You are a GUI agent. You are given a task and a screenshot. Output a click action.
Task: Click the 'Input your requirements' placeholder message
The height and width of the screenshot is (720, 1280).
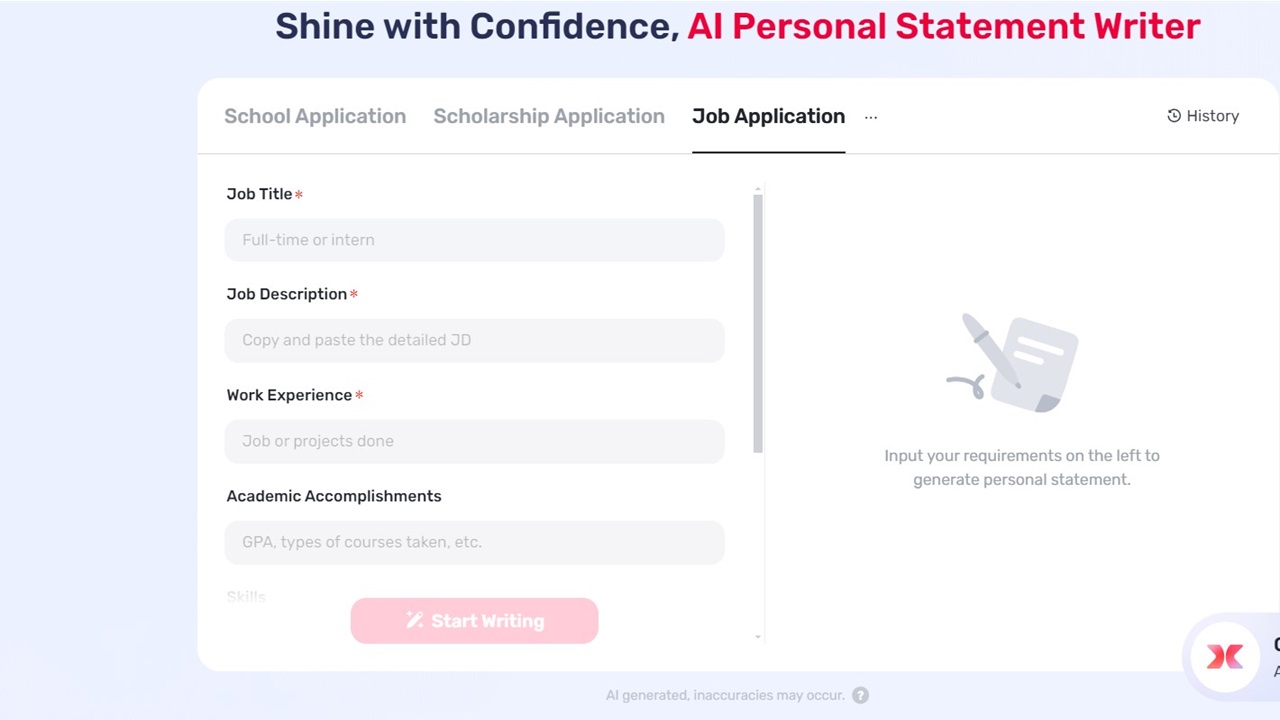pyautogui.click(x=1021, y=467)
